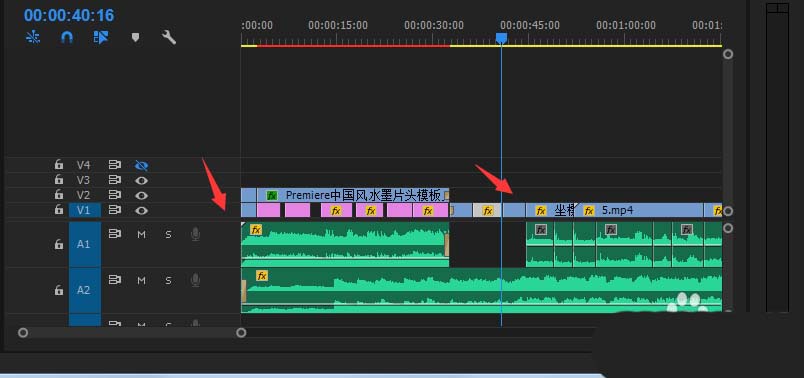The height and width of the screenshot is (378, 804).
Task: Toggle sync lock on A1 track
Action: [115, 234]
